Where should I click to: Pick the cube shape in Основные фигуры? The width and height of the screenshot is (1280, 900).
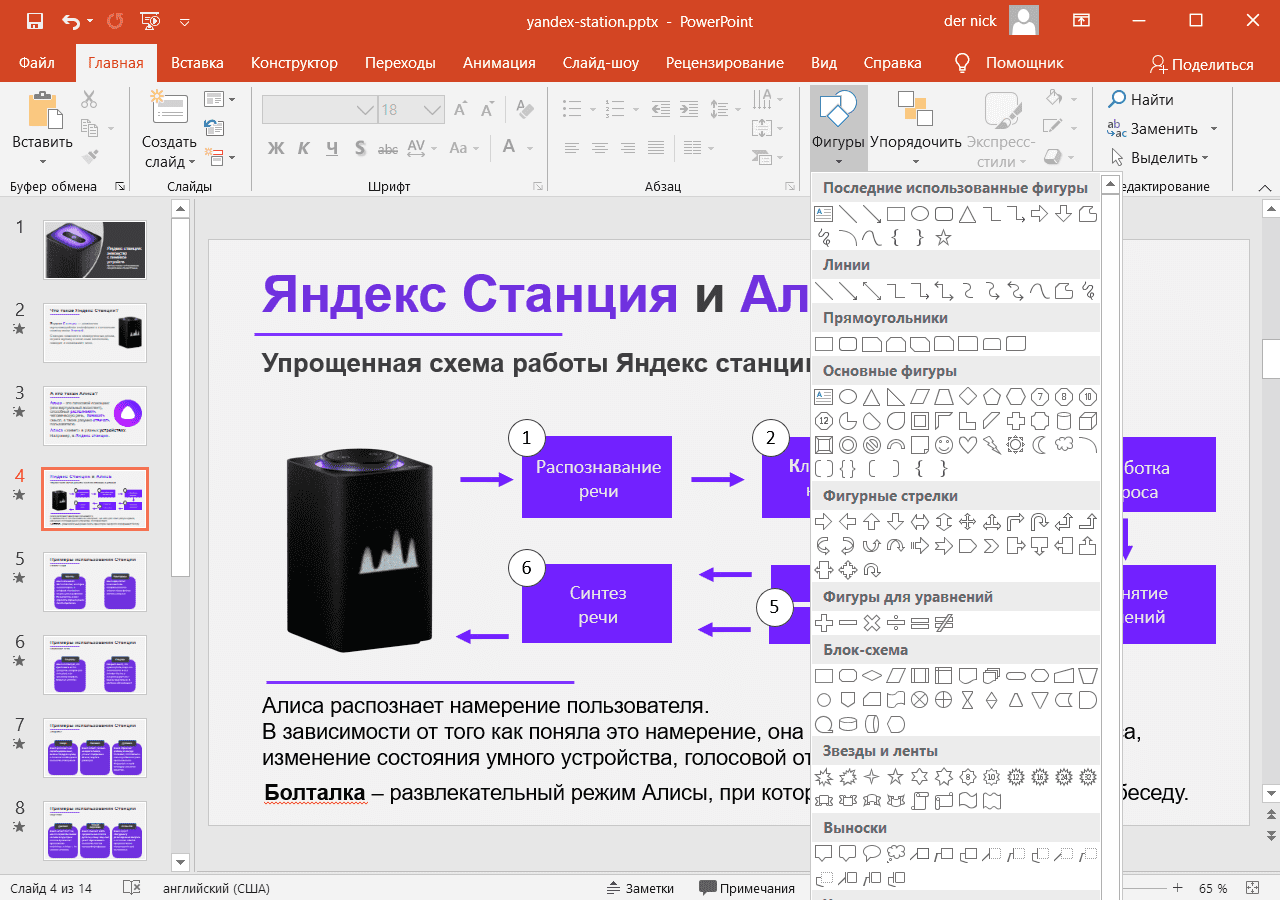pyautogui.click(x=1088, y=421)
